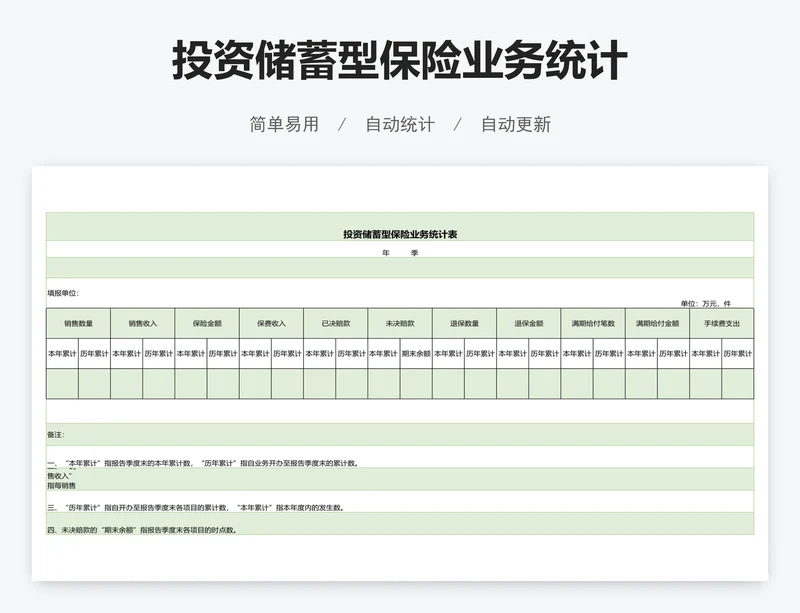Viewport: 800px width, 613px height.
Task: Click 本年累计 under 已决赔款
Action: (x=319, y=353)
